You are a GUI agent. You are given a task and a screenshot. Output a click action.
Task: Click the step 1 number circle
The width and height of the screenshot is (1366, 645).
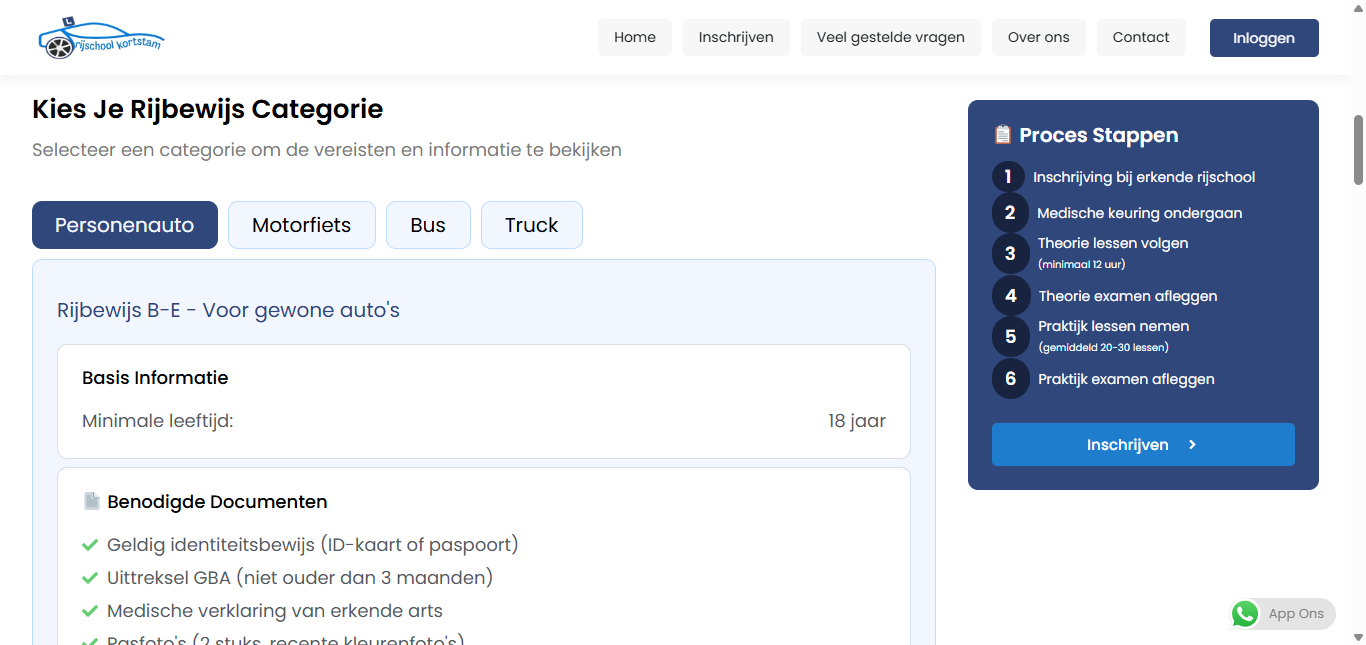(x=1008, y=177)
